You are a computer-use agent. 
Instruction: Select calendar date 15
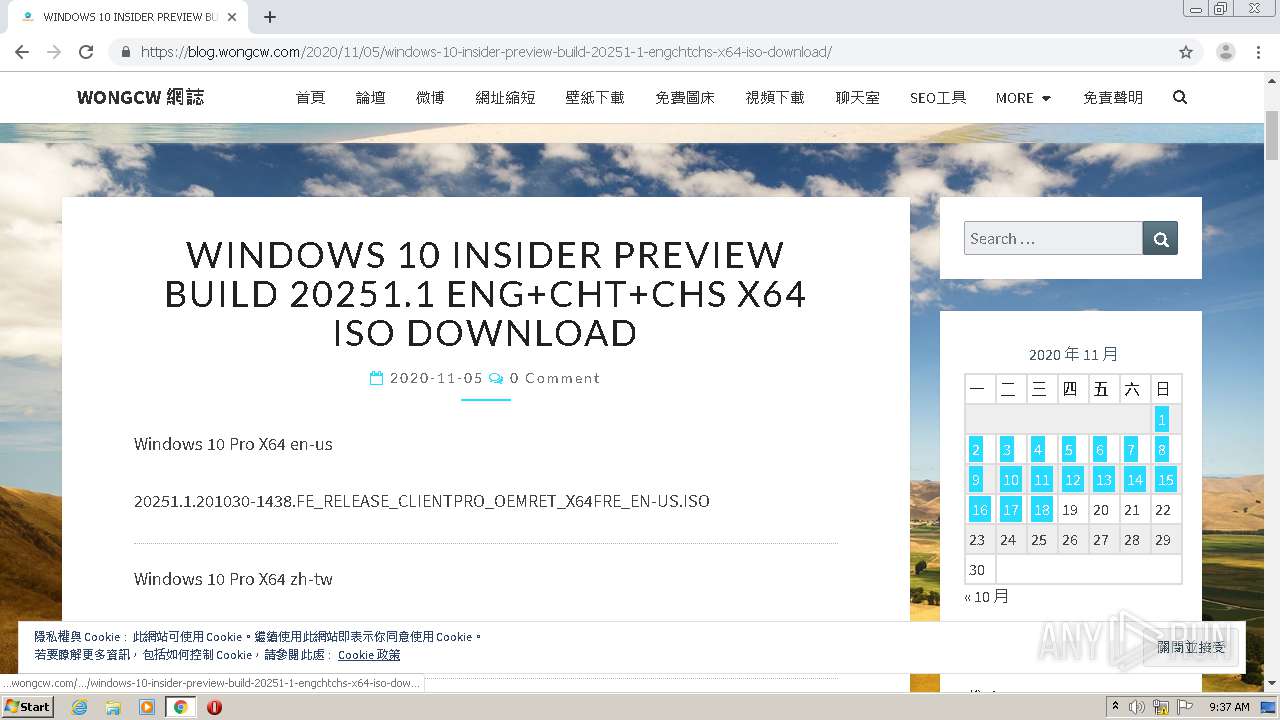point(1166,479)
